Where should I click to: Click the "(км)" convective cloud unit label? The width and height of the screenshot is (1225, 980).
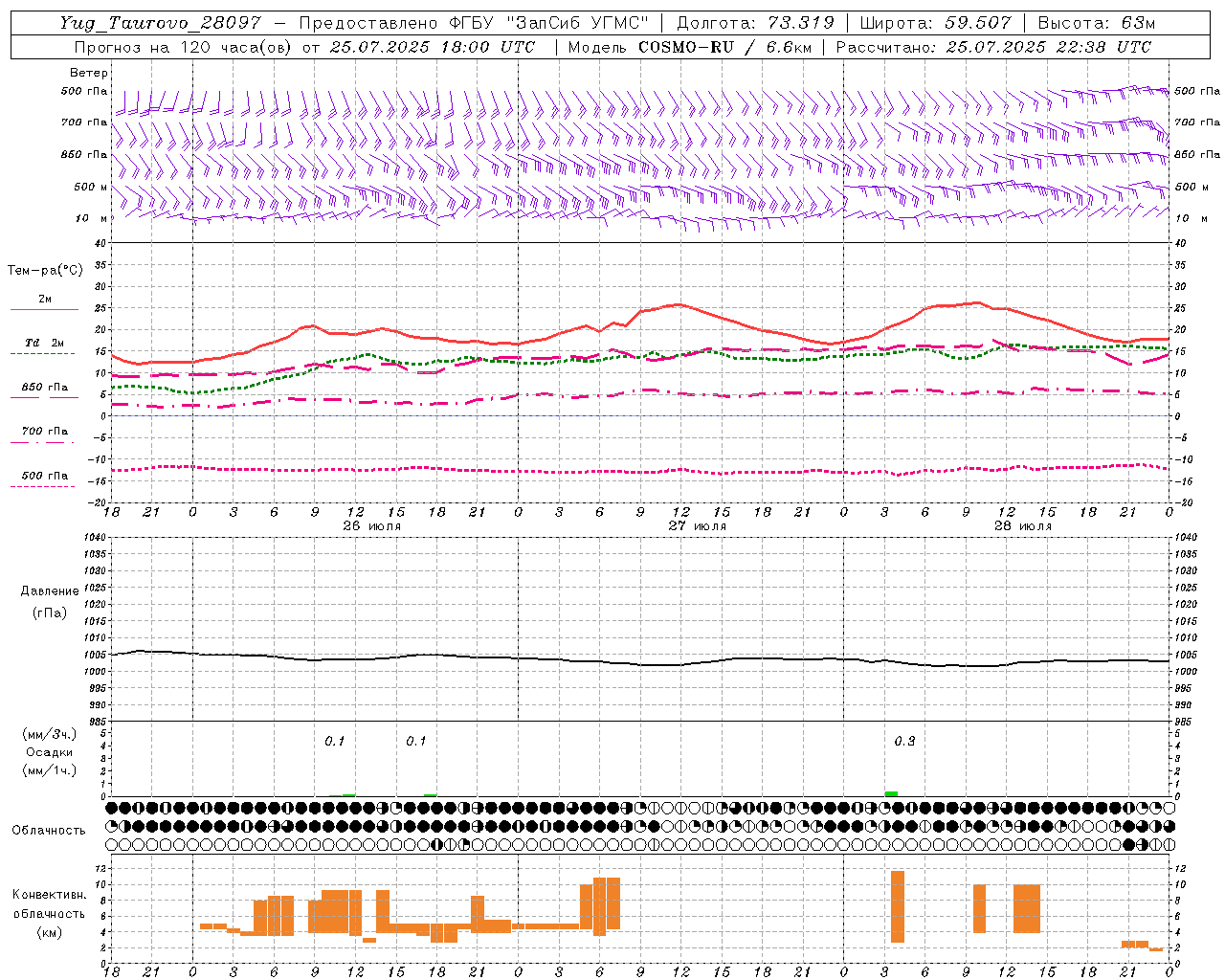[x=50, y=932]
